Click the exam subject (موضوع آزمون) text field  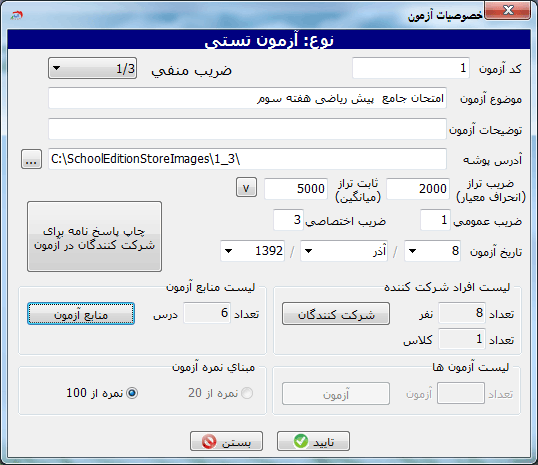(247, 98)
